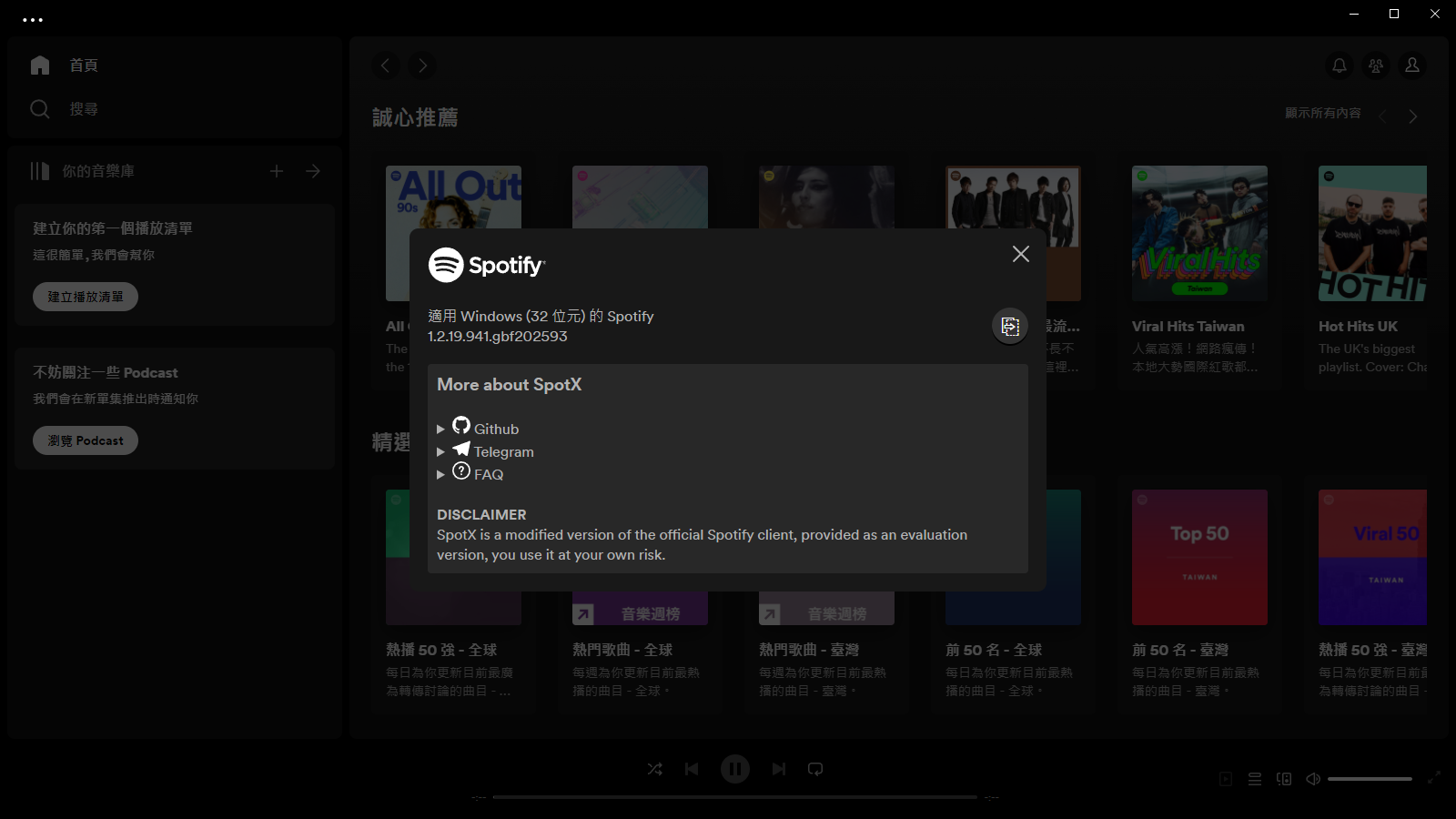1456x819 pixels.
Task: Pause playback button
Action: 735,769
